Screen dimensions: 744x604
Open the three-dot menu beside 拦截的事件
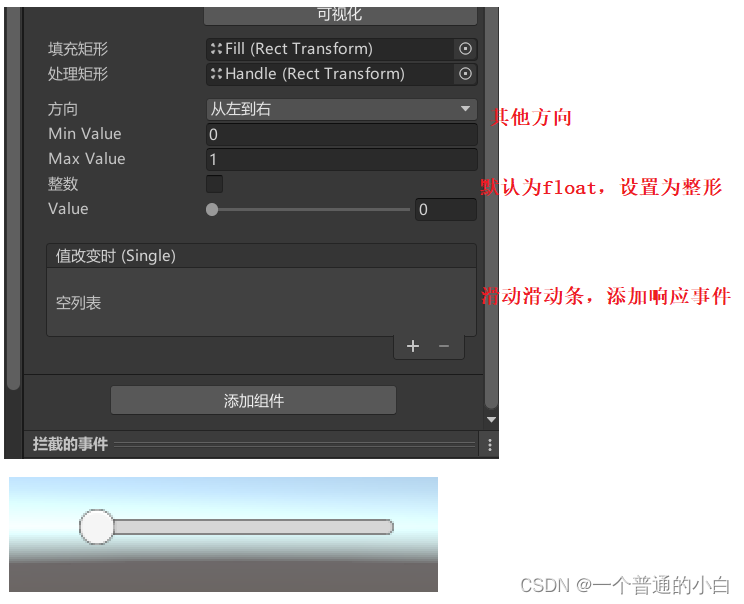tap(490, 445)
